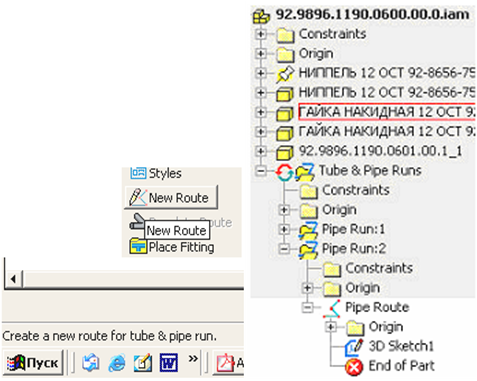
Task: Click the root assembly icon
Action: (x=261, y=16)
